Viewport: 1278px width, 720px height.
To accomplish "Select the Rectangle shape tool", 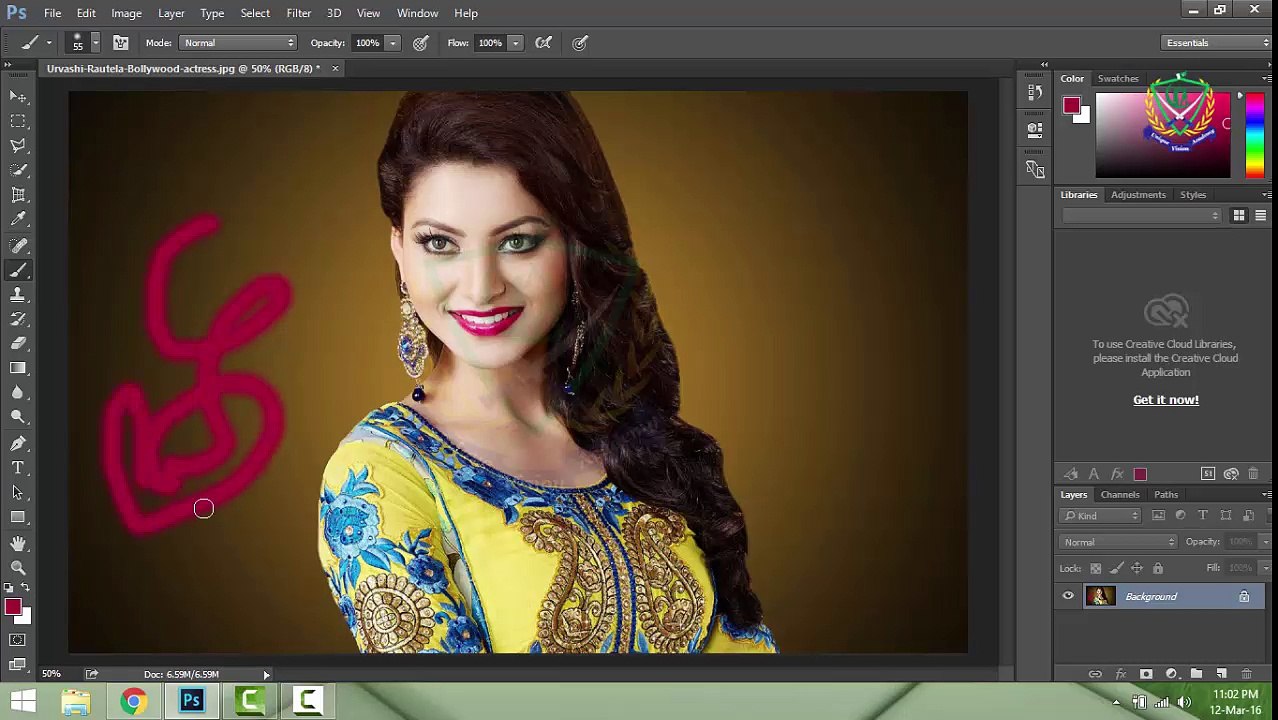I will click(x=18, y=517).
